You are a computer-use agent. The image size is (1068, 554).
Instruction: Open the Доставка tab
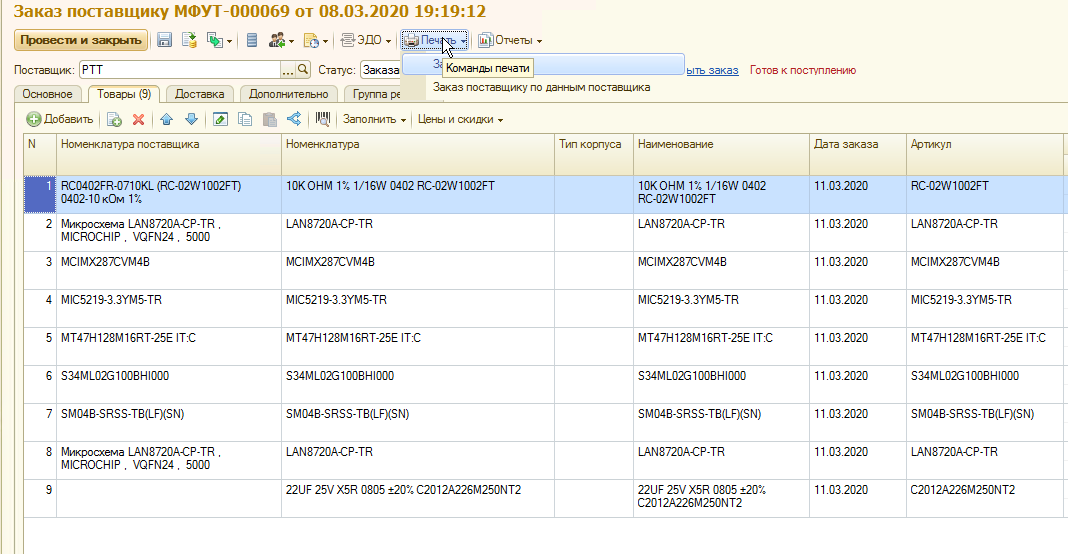(x=199, y=94)
